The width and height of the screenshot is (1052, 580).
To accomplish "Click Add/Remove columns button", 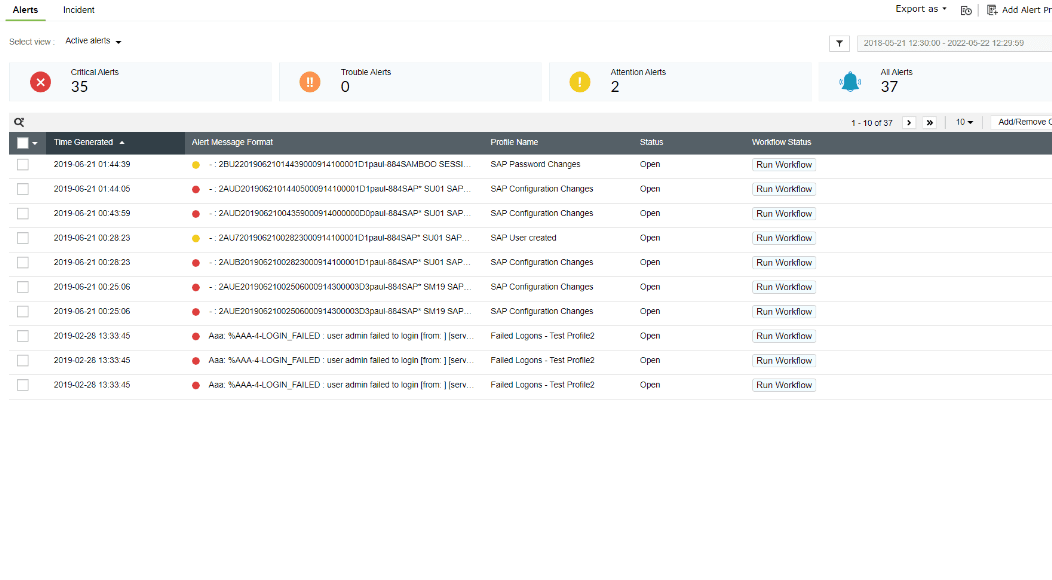I will coord(1022,122).
